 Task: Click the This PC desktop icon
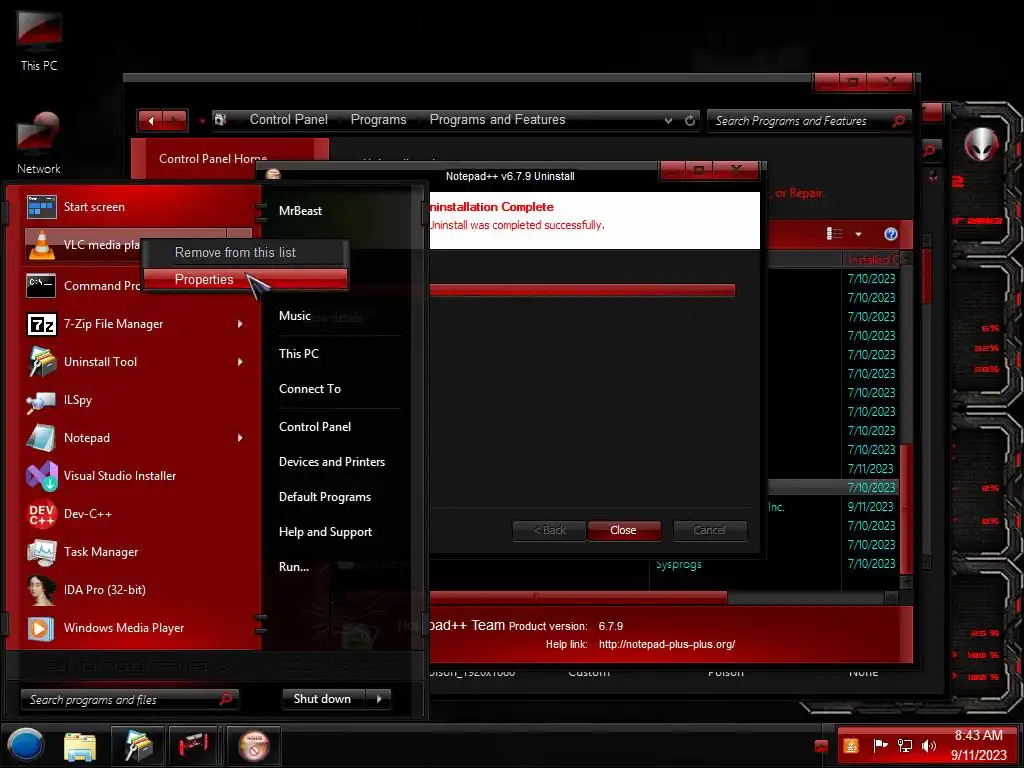(39, 40)
